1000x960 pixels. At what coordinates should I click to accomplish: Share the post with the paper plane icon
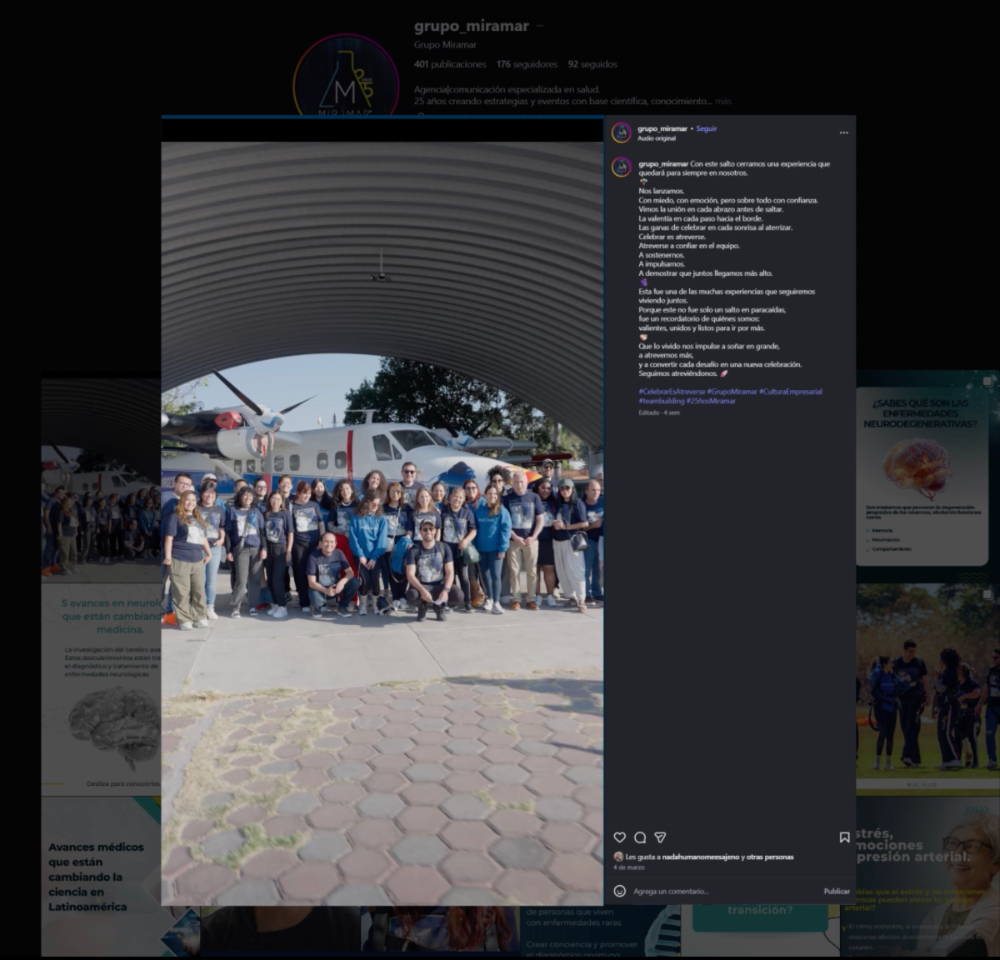pos(661,837)
